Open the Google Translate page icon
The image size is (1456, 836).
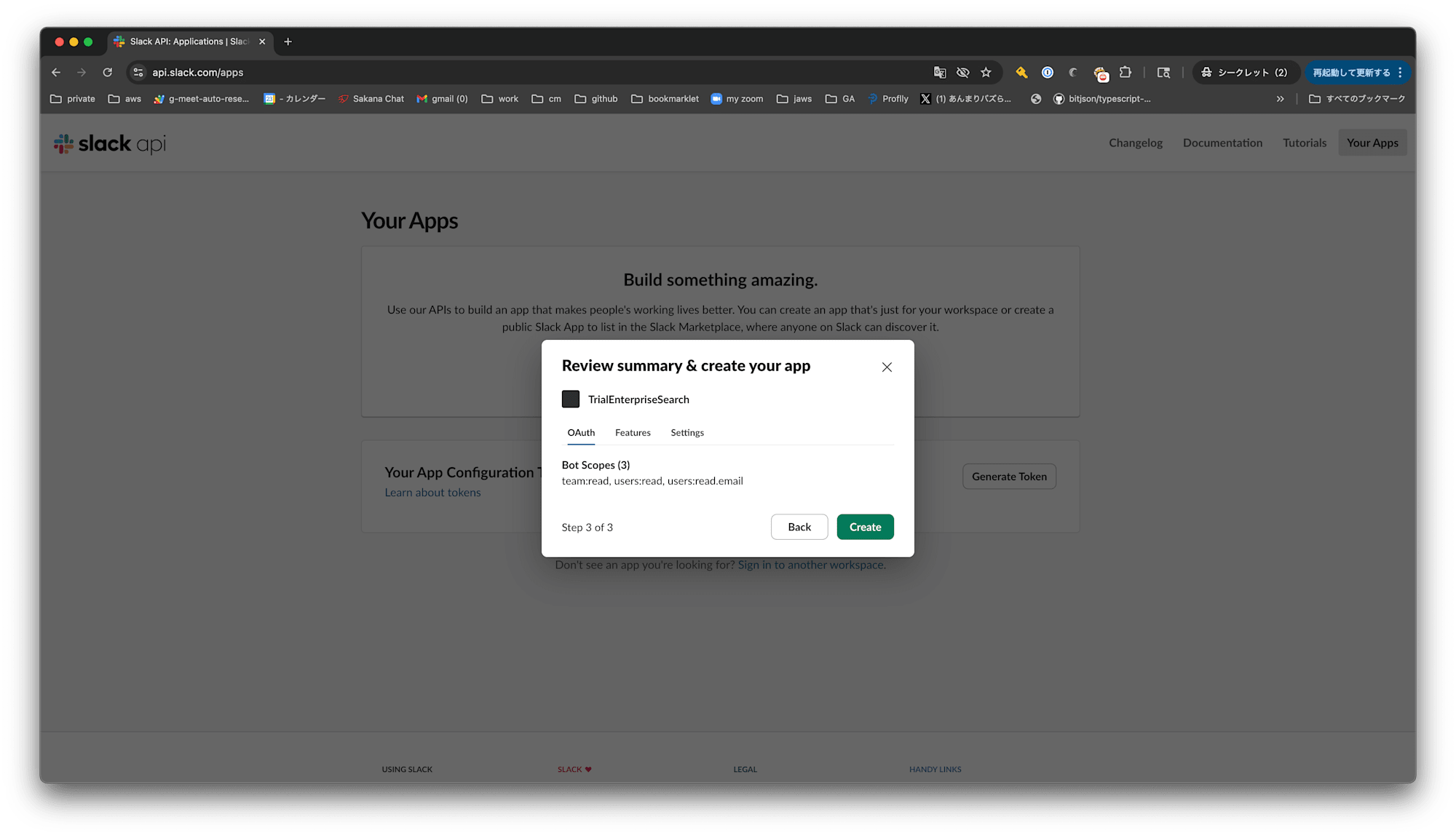tap(940, 72)
